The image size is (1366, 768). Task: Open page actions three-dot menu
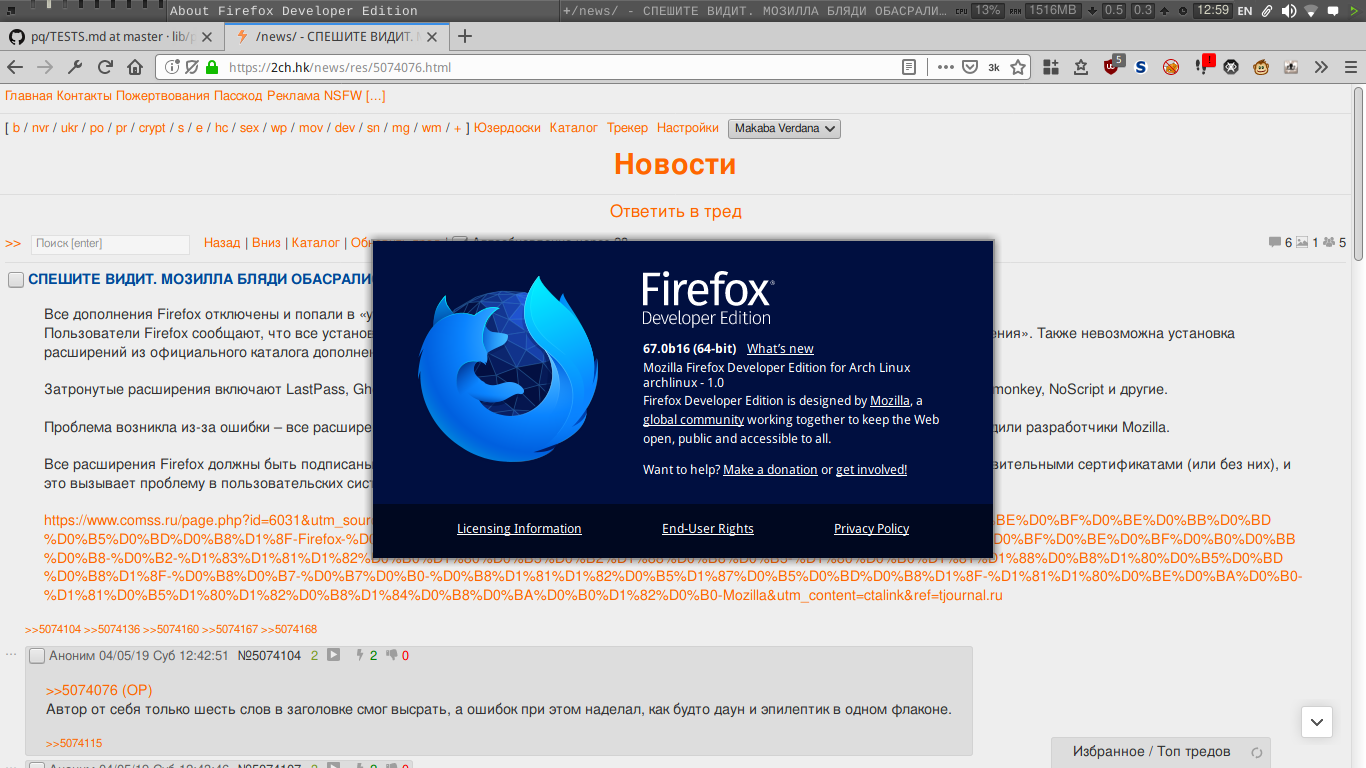coord(945,67)
